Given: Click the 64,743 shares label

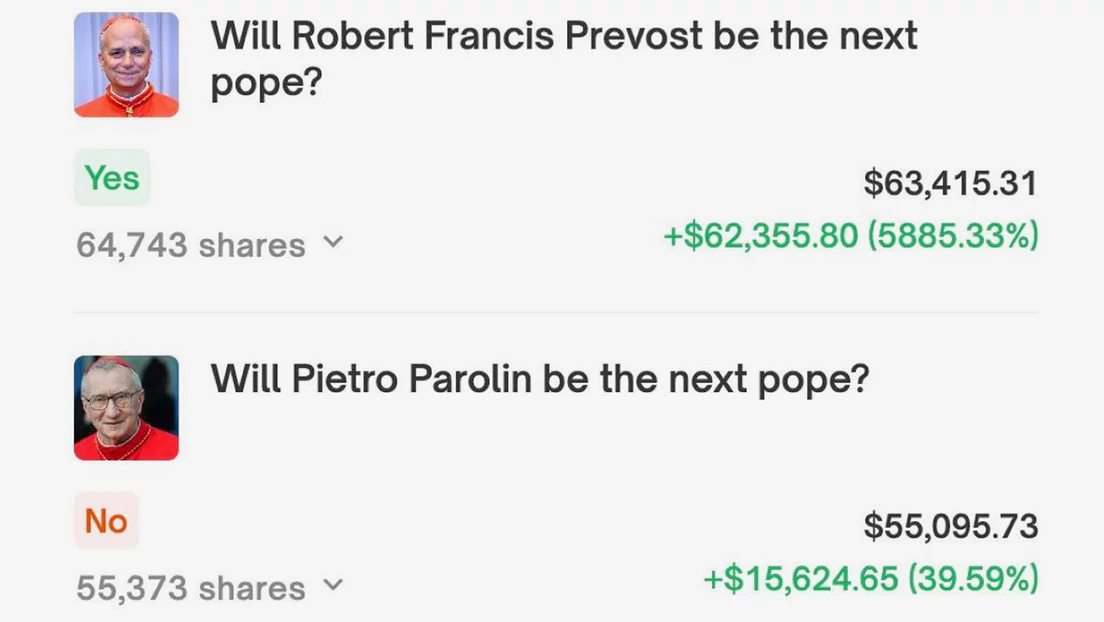Looking at the screenshot, I should click(x=190, y=245).
